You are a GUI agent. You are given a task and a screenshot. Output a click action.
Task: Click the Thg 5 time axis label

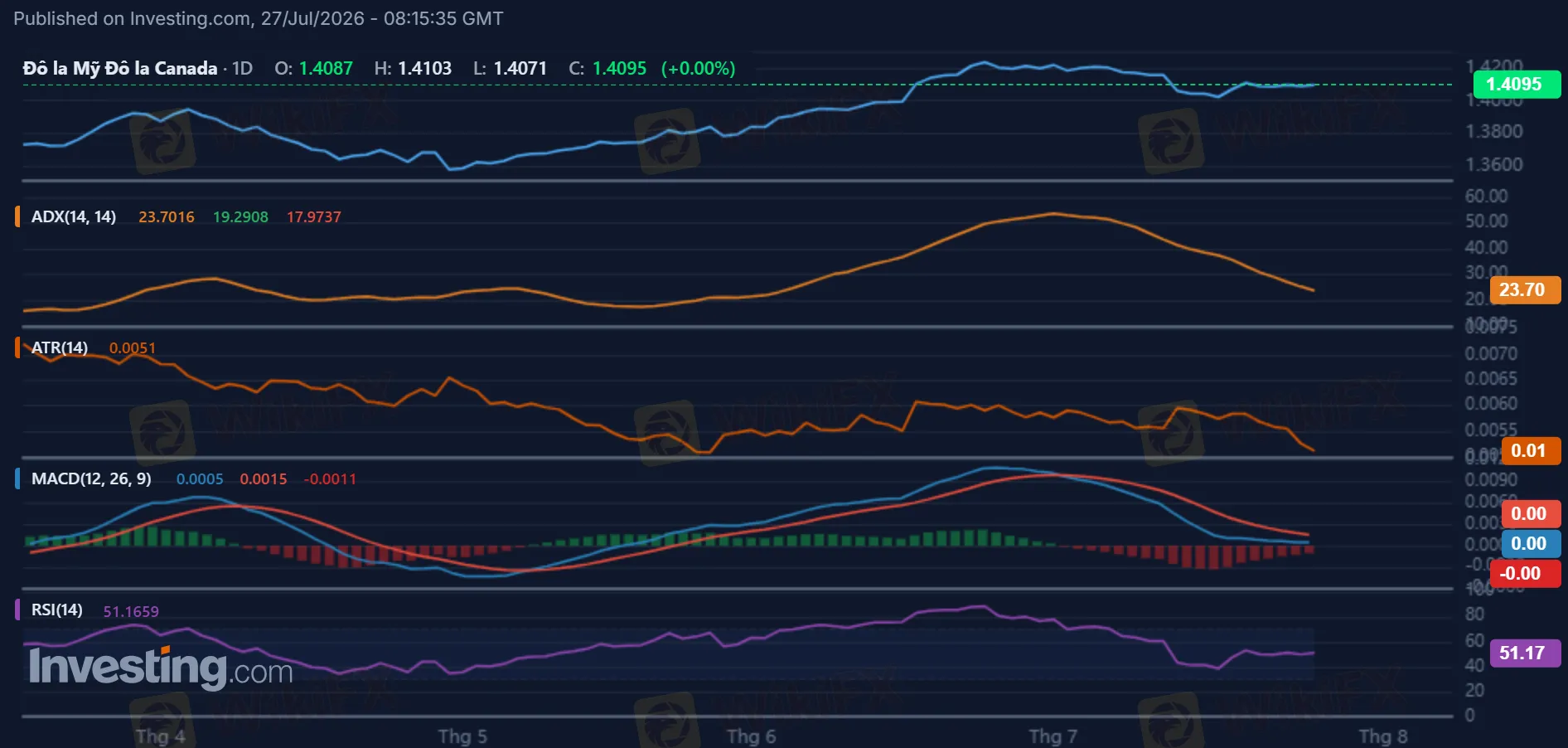[462, 736]
